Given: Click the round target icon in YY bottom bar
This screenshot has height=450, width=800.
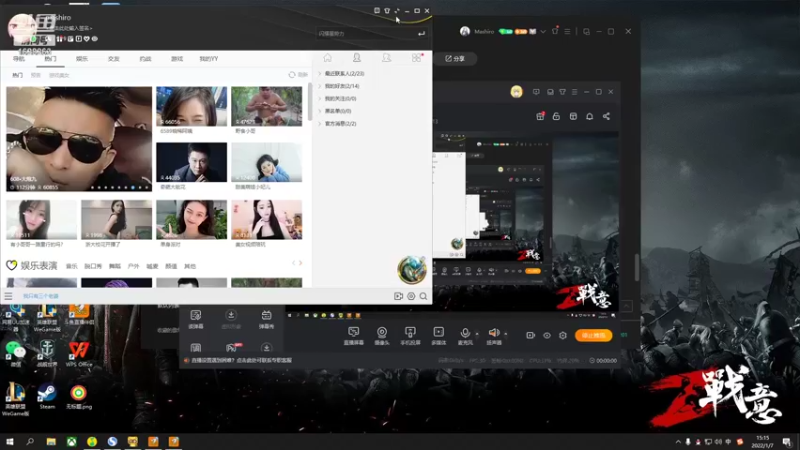Looking at the screenshot, I should coord(411,296).
